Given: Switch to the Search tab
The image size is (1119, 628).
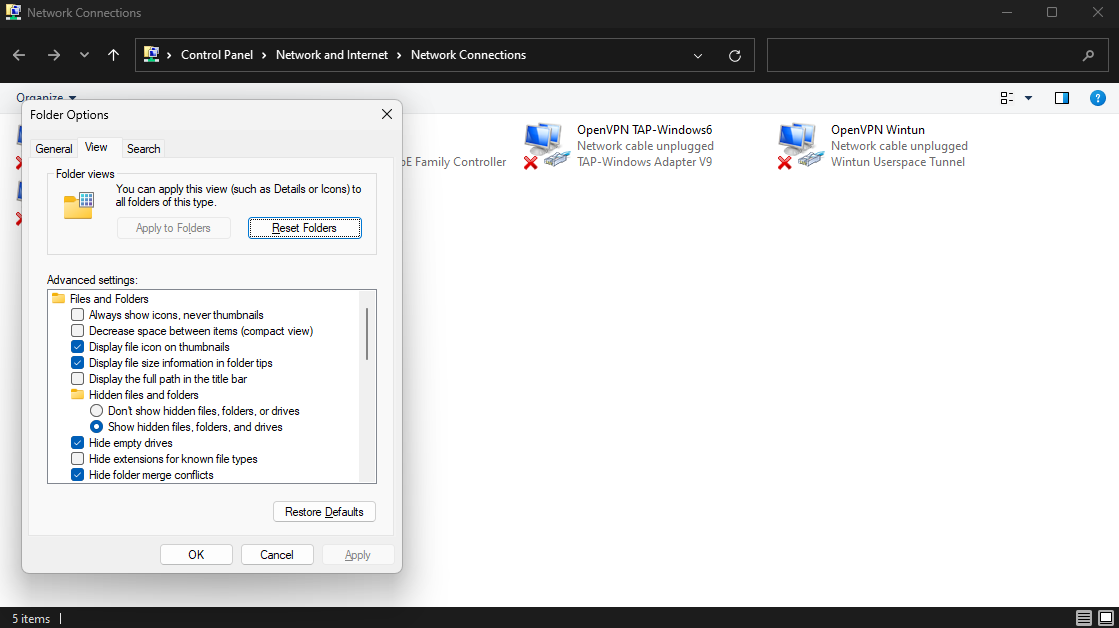Looking at the screenshot, I should (x=143, y=148).
